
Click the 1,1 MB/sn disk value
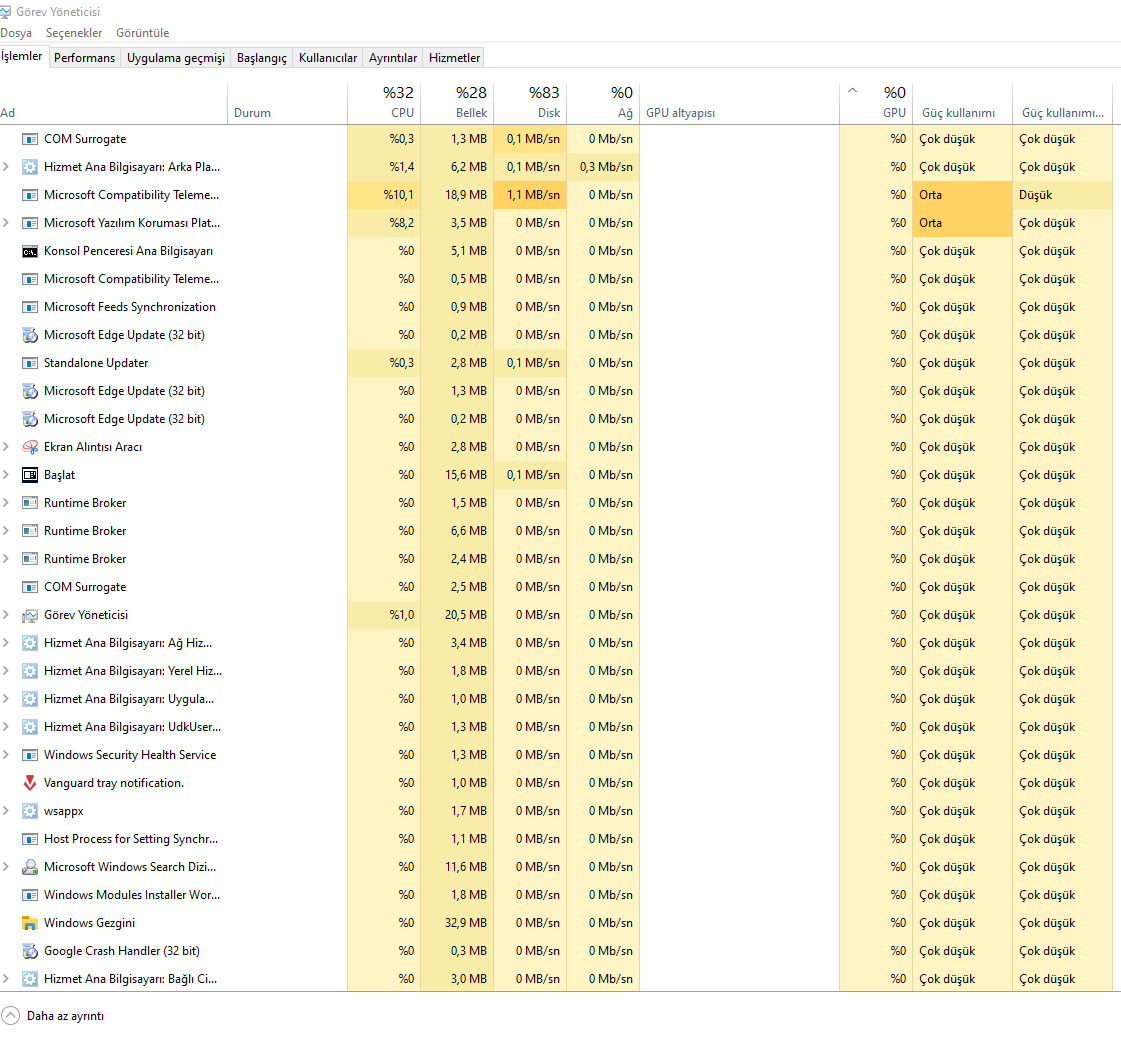pyautogui.click(x=533, y=195)
